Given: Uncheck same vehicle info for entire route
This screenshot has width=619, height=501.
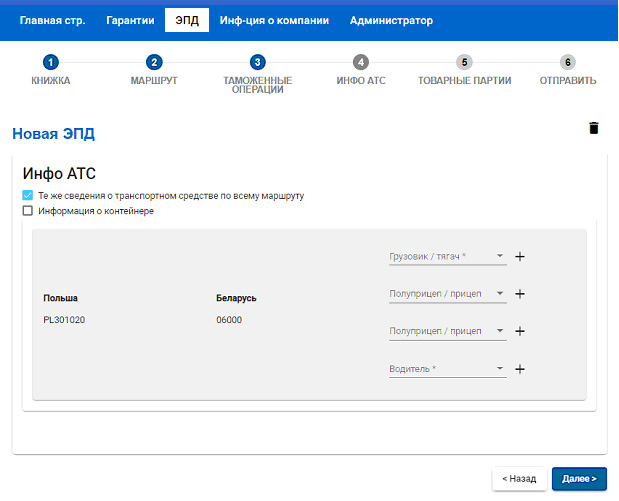Looking at the screenshot, I should click(28, 196).
